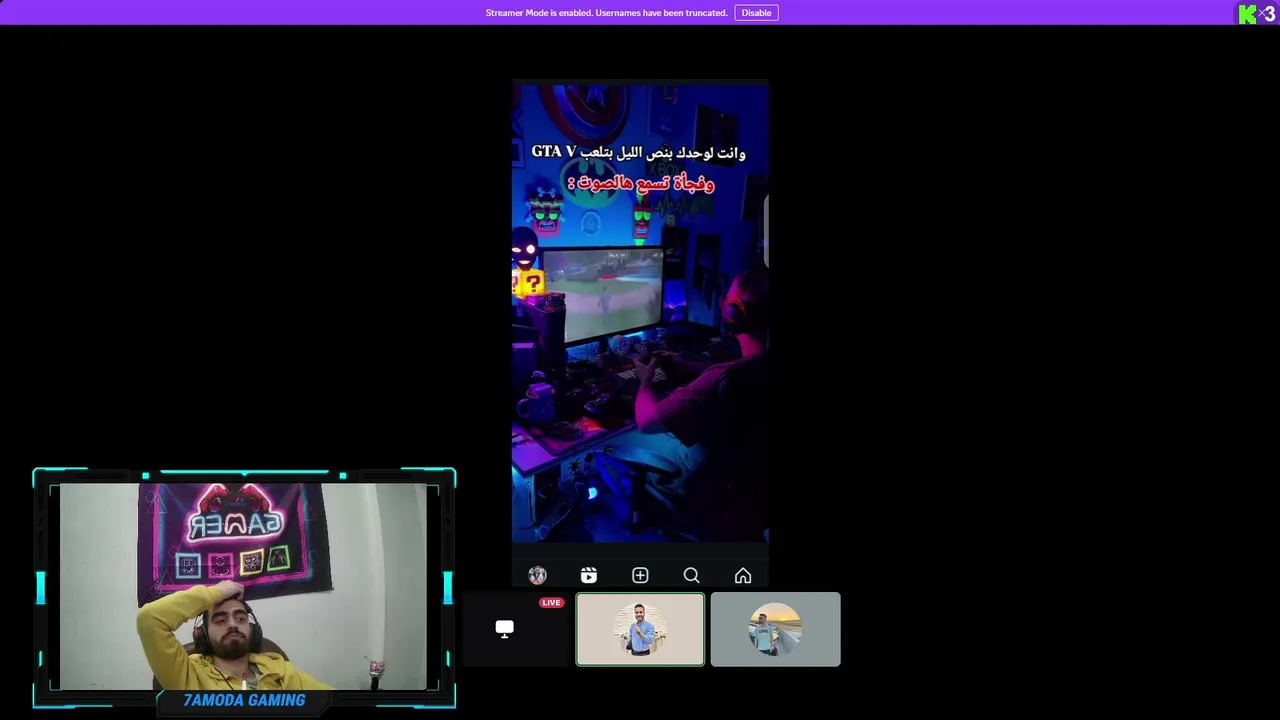Click the shared reel video

[x=640, y=312]
